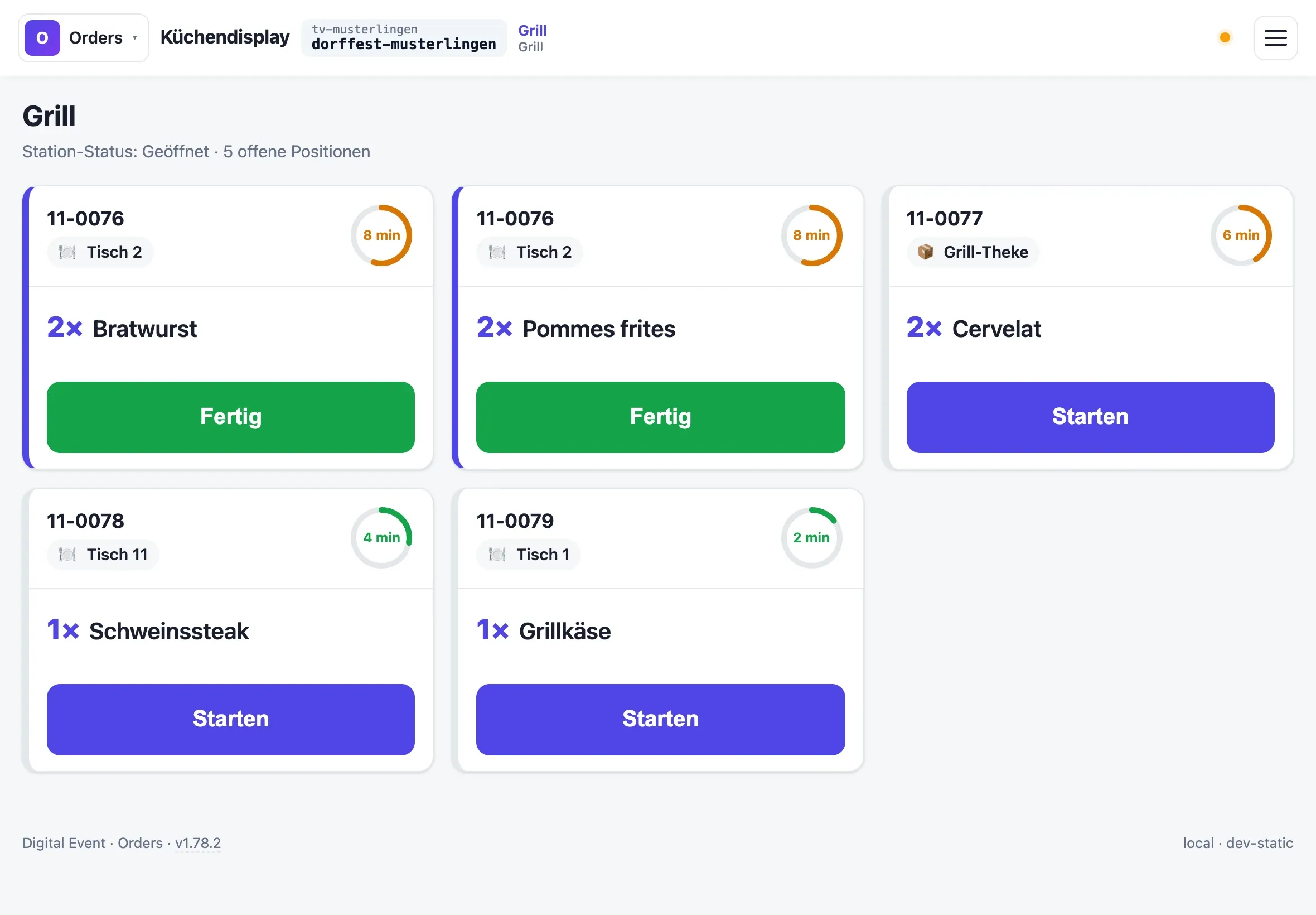Mark Bratwurst as Fertig
This screenshot has width=1316, height=915.
(x=230, y=417)
